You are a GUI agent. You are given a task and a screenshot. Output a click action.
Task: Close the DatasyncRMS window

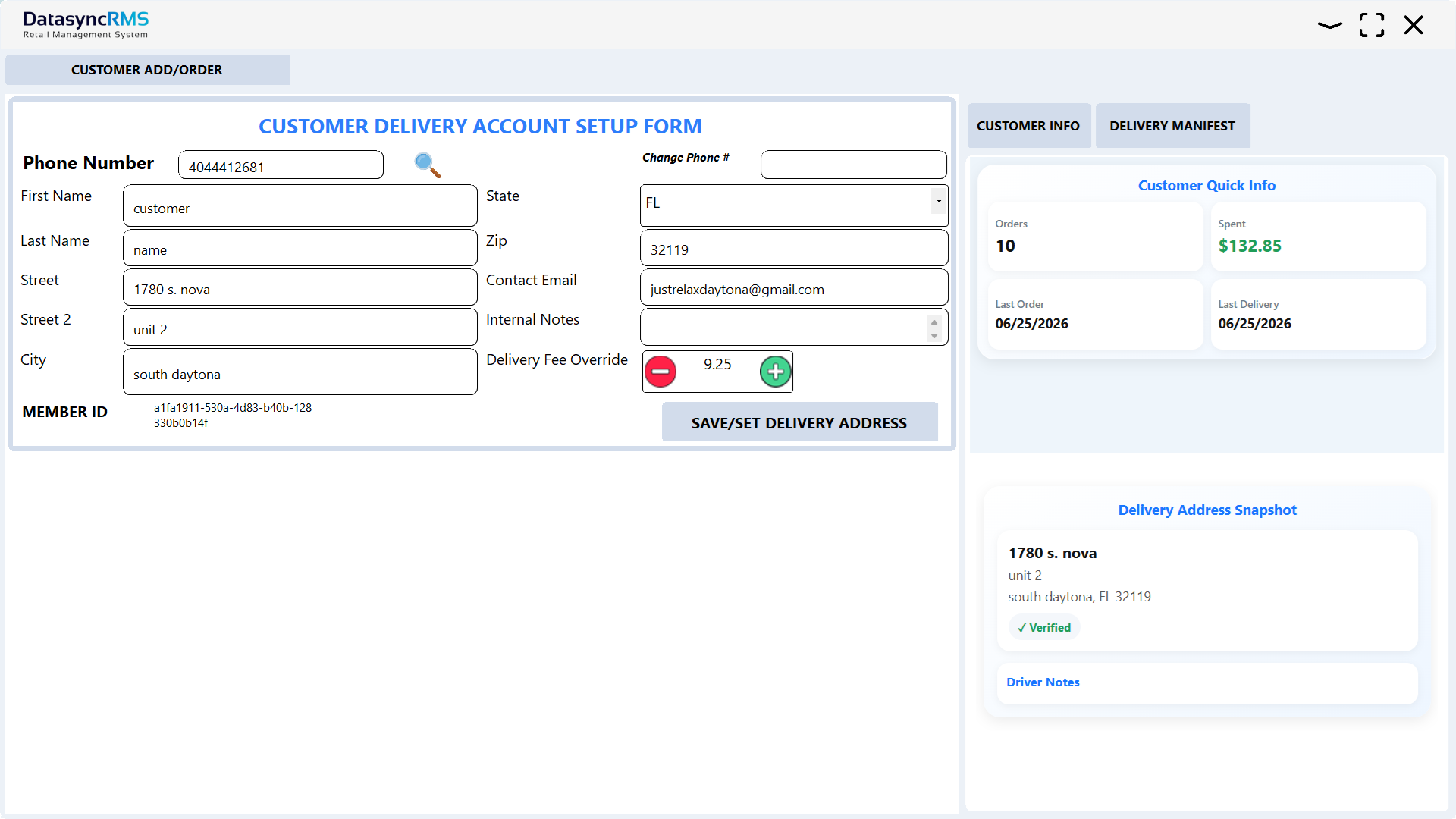click(1413, 25)
